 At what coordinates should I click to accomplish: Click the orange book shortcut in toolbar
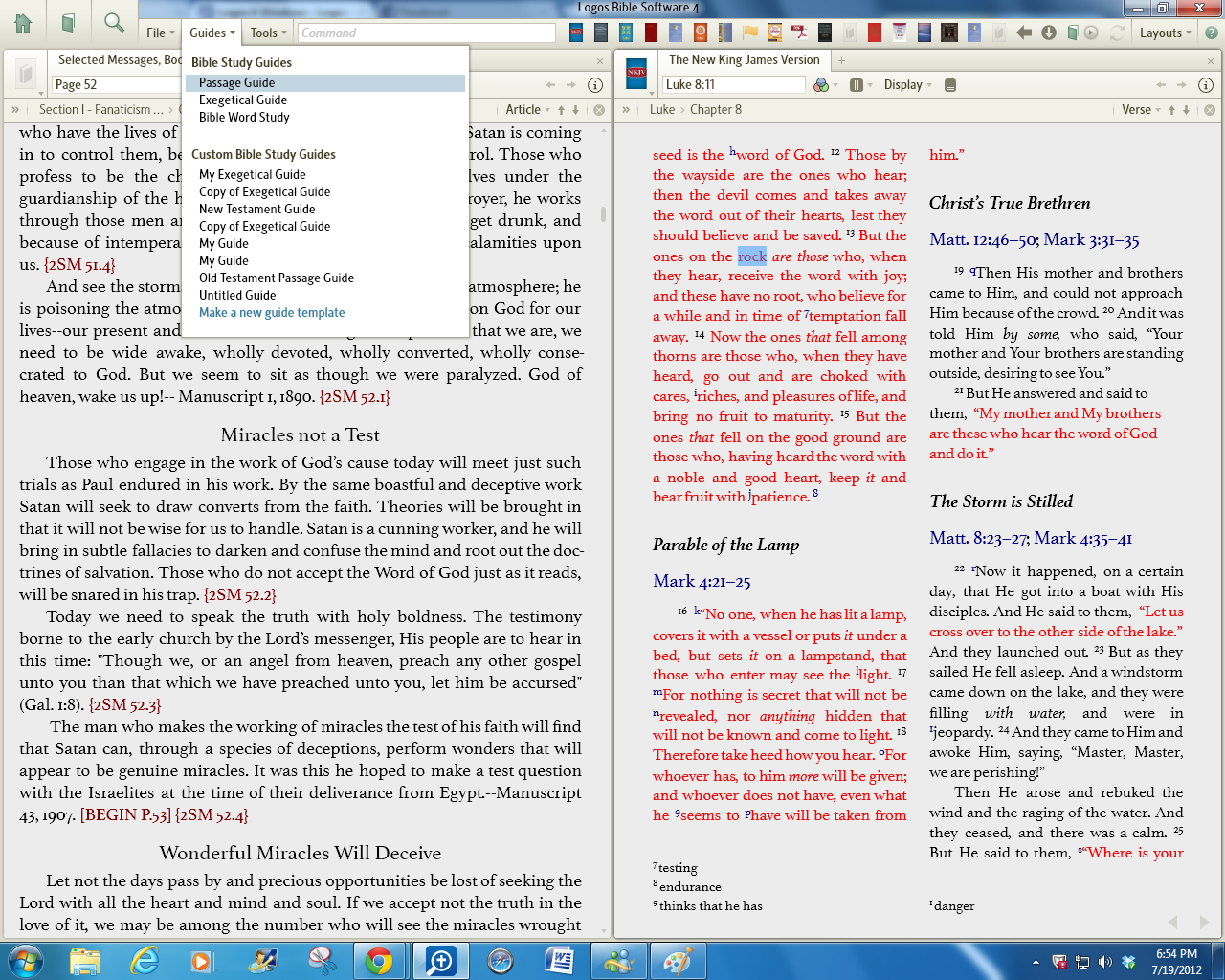[x=701, y=33]
